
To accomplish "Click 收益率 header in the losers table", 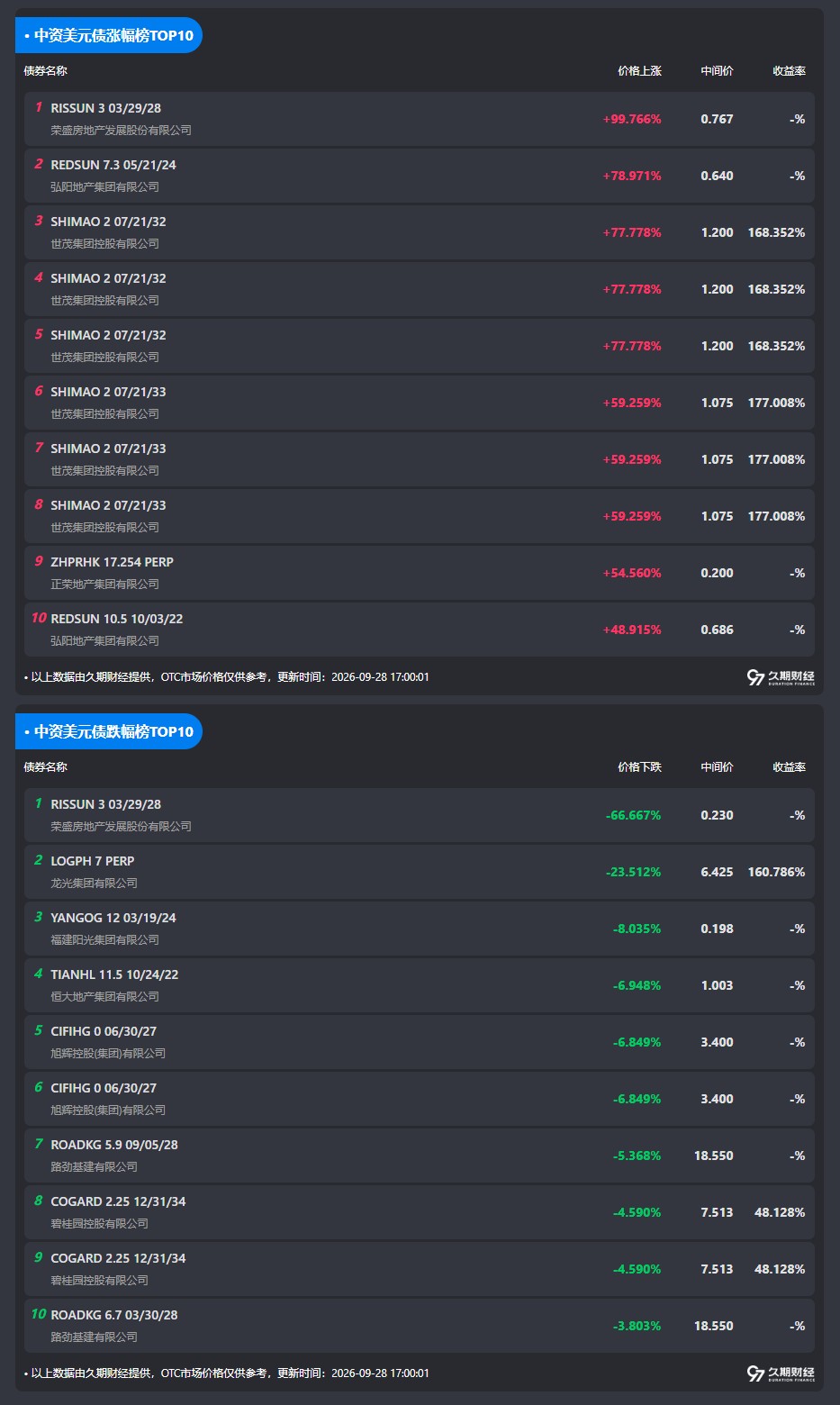I will [x=790, y=767].
